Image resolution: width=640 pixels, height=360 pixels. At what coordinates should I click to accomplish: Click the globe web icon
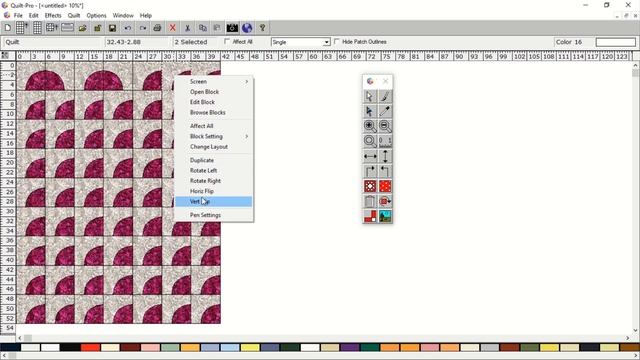247,28
